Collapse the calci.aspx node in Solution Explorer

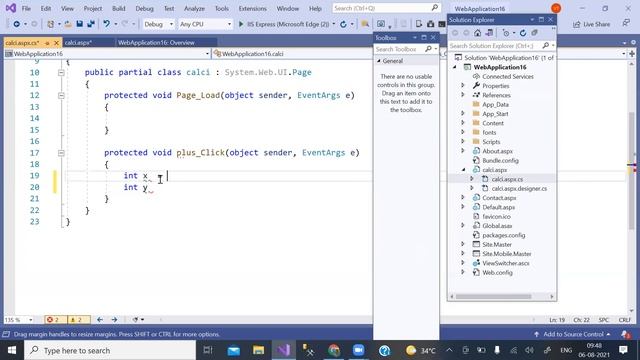[x=464, y=170]
